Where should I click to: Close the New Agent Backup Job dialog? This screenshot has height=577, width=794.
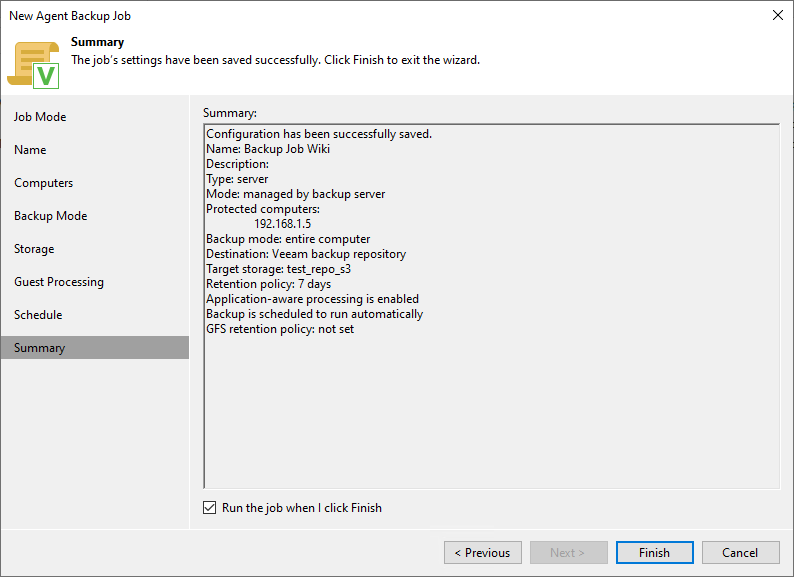click(x=778, y=15)
